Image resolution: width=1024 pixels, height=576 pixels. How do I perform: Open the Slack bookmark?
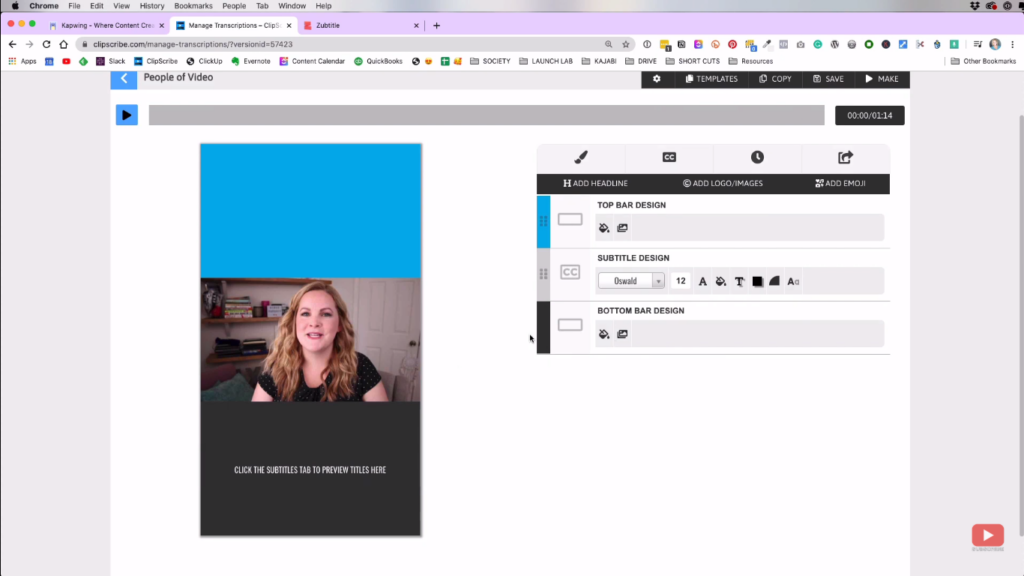pos(110,61)
